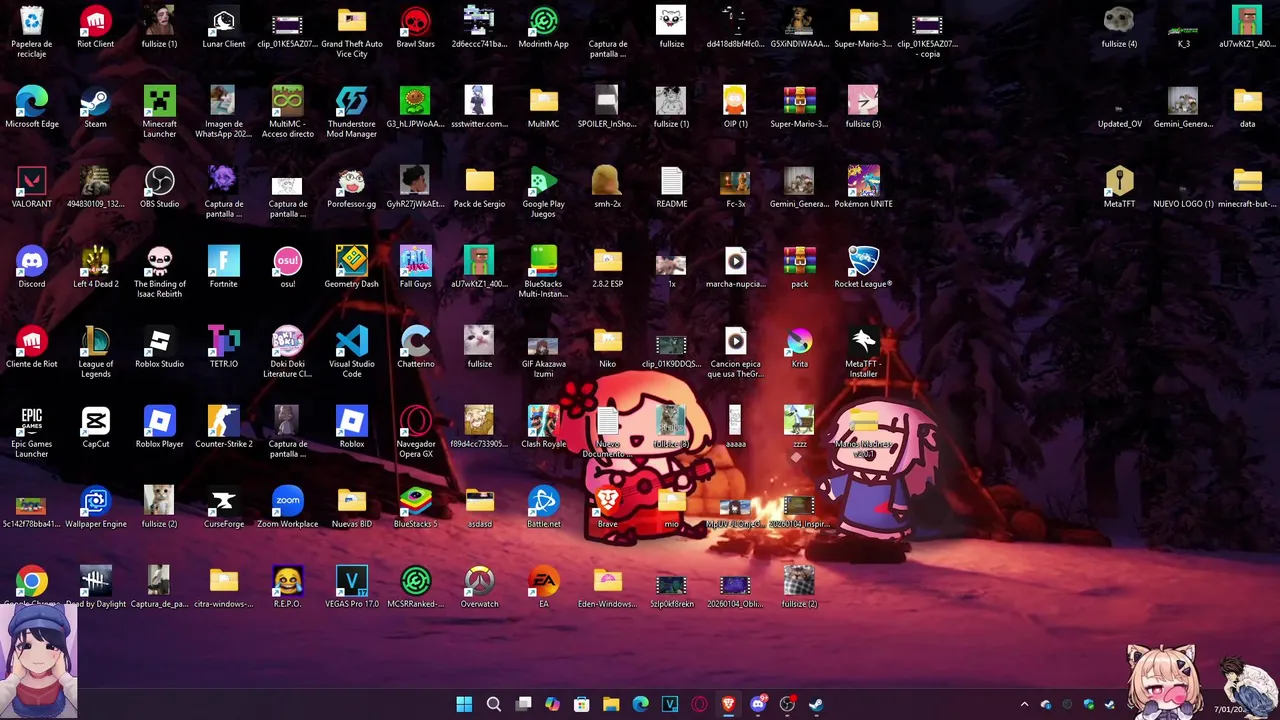1280x720 pixels.
Task: Select BlueStacks Multi-Instance Manager icon
Action: click(544, 262)
